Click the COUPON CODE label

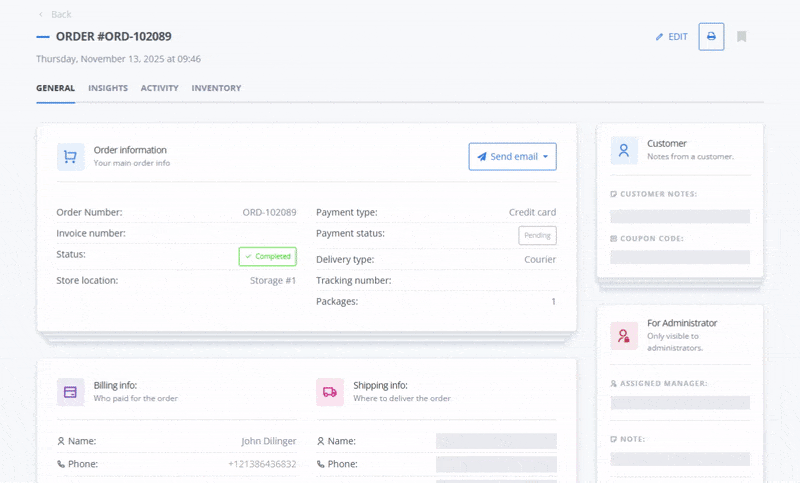coord(652,238)
